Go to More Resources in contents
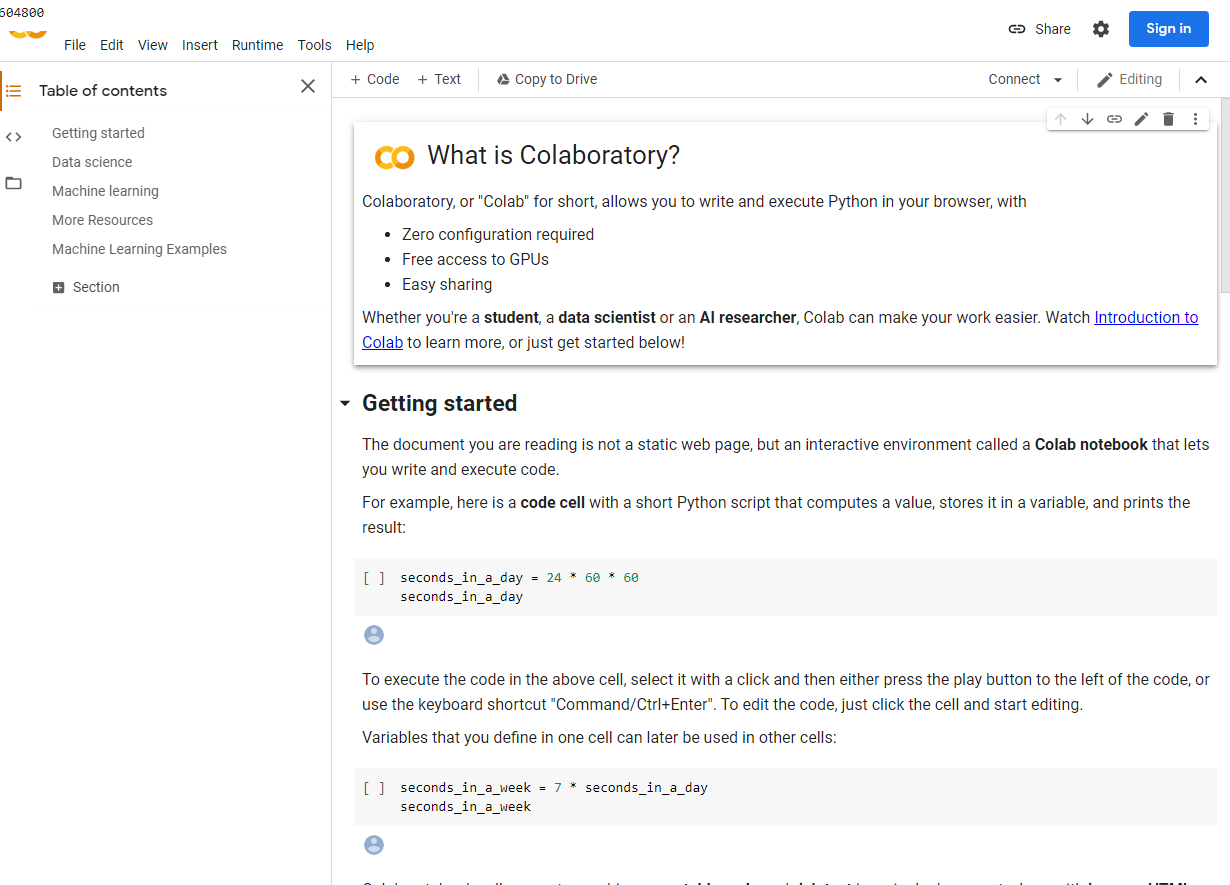1230x885 pixels. (102, 220)
